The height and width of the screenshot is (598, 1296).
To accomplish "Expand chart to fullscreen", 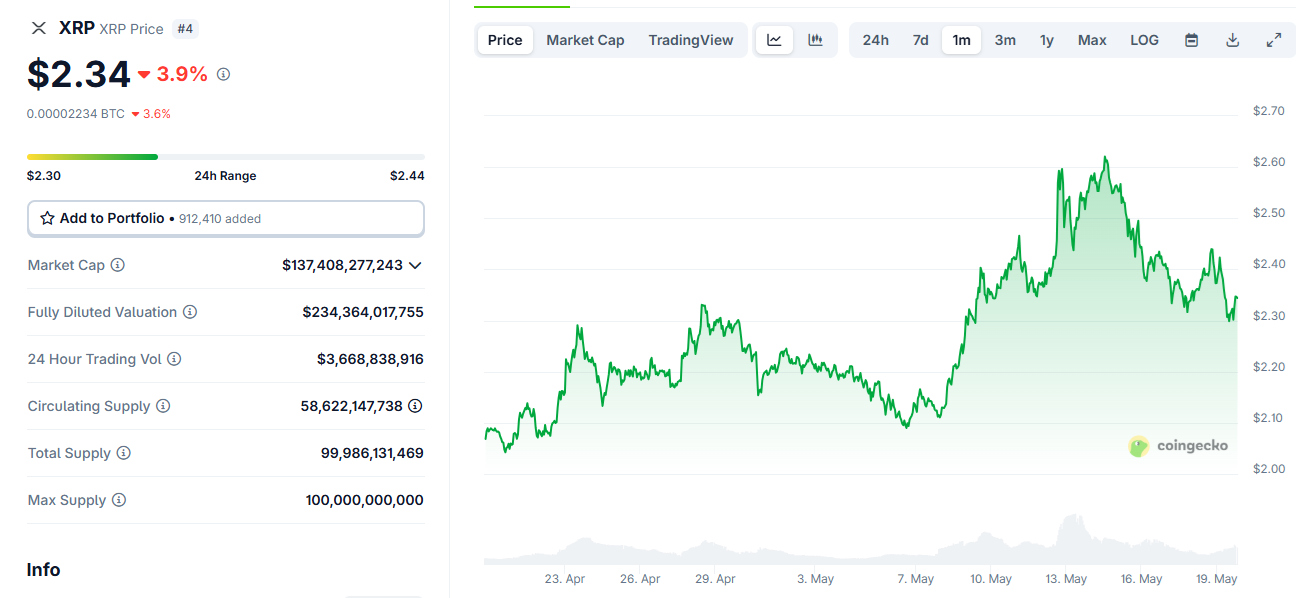I will (1273, 40).
